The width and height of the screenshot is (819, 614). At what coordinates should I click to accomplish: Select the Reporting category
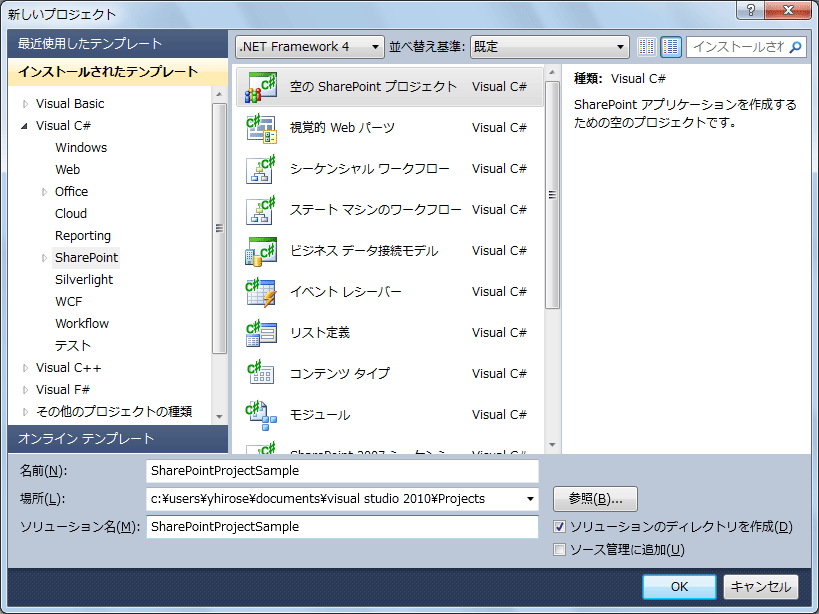pos(83,236)
